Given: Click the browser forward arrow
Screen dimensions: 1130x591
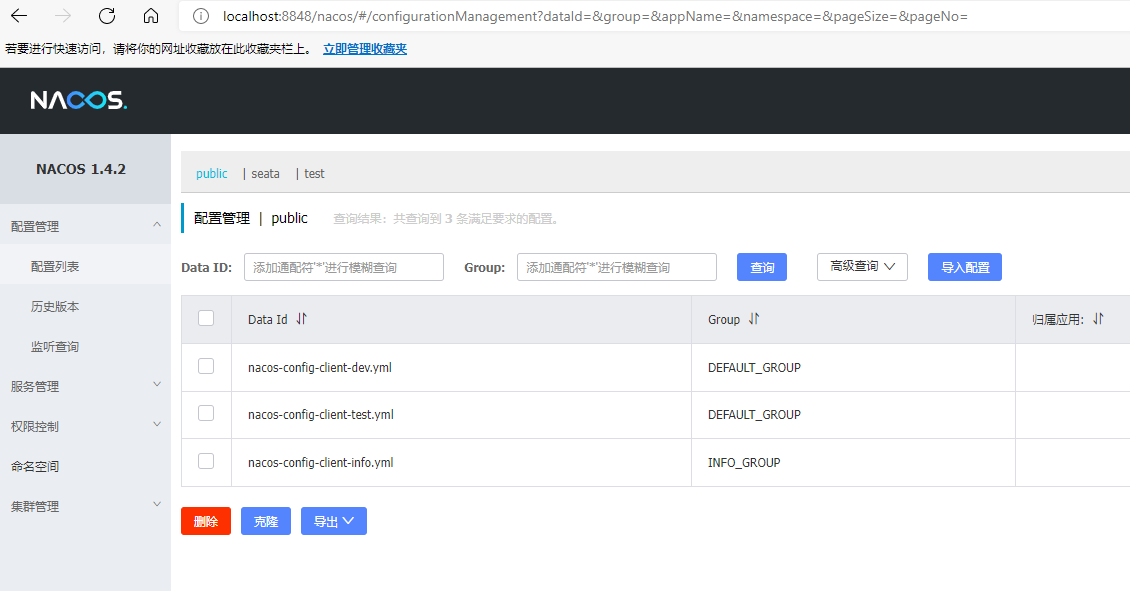Looking at the screenshot, I should point(63,16).
